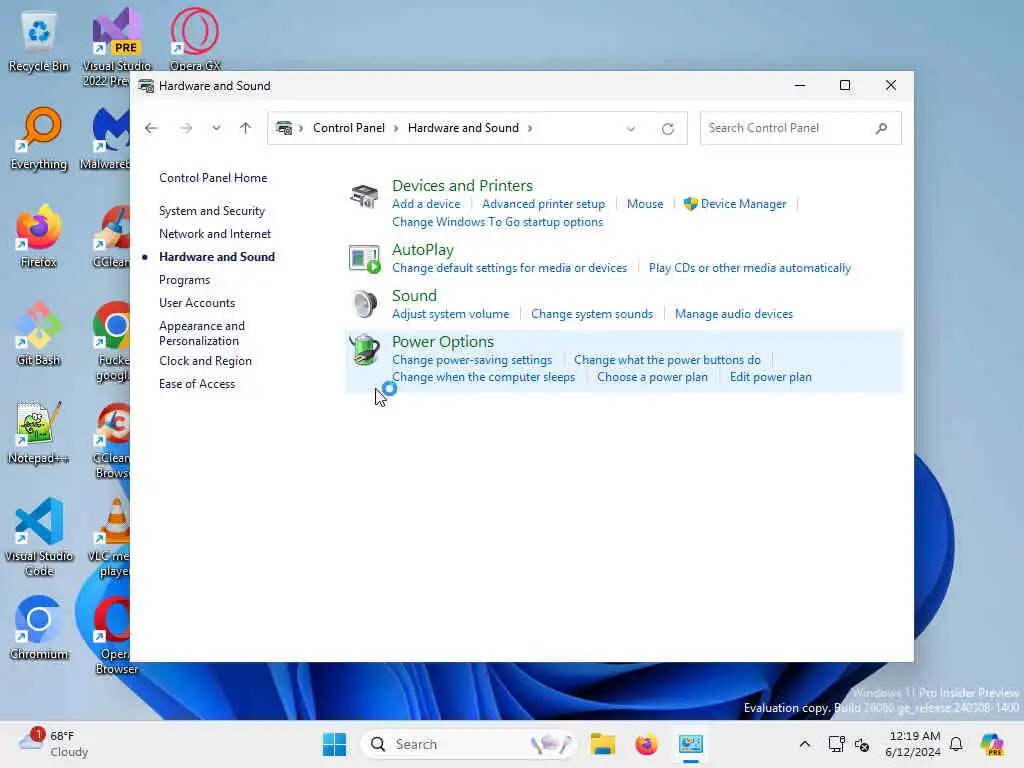Image resolution: width=1024 pixels, height=768 pixels.
Task: Open Git Bash desktop shortcut
Action: click(39, 334)
